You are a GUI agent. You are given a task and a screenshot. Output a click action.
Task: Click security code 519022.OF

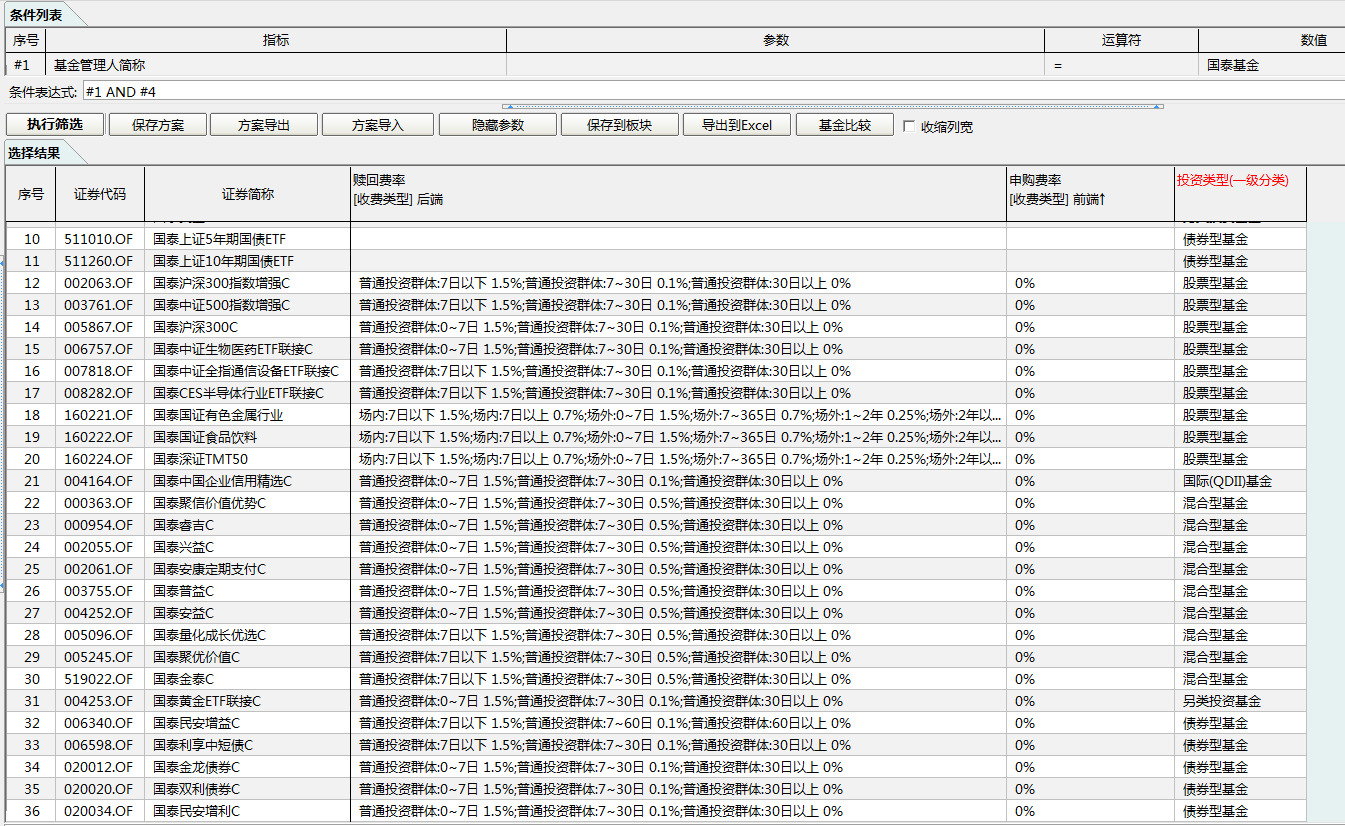coord(98,679)
